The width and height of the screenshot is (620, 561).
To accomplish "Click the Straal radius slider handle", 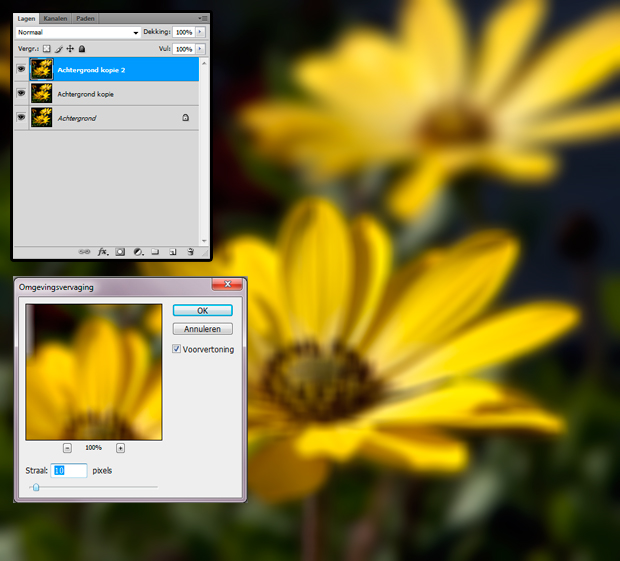I will click(36, 487).
